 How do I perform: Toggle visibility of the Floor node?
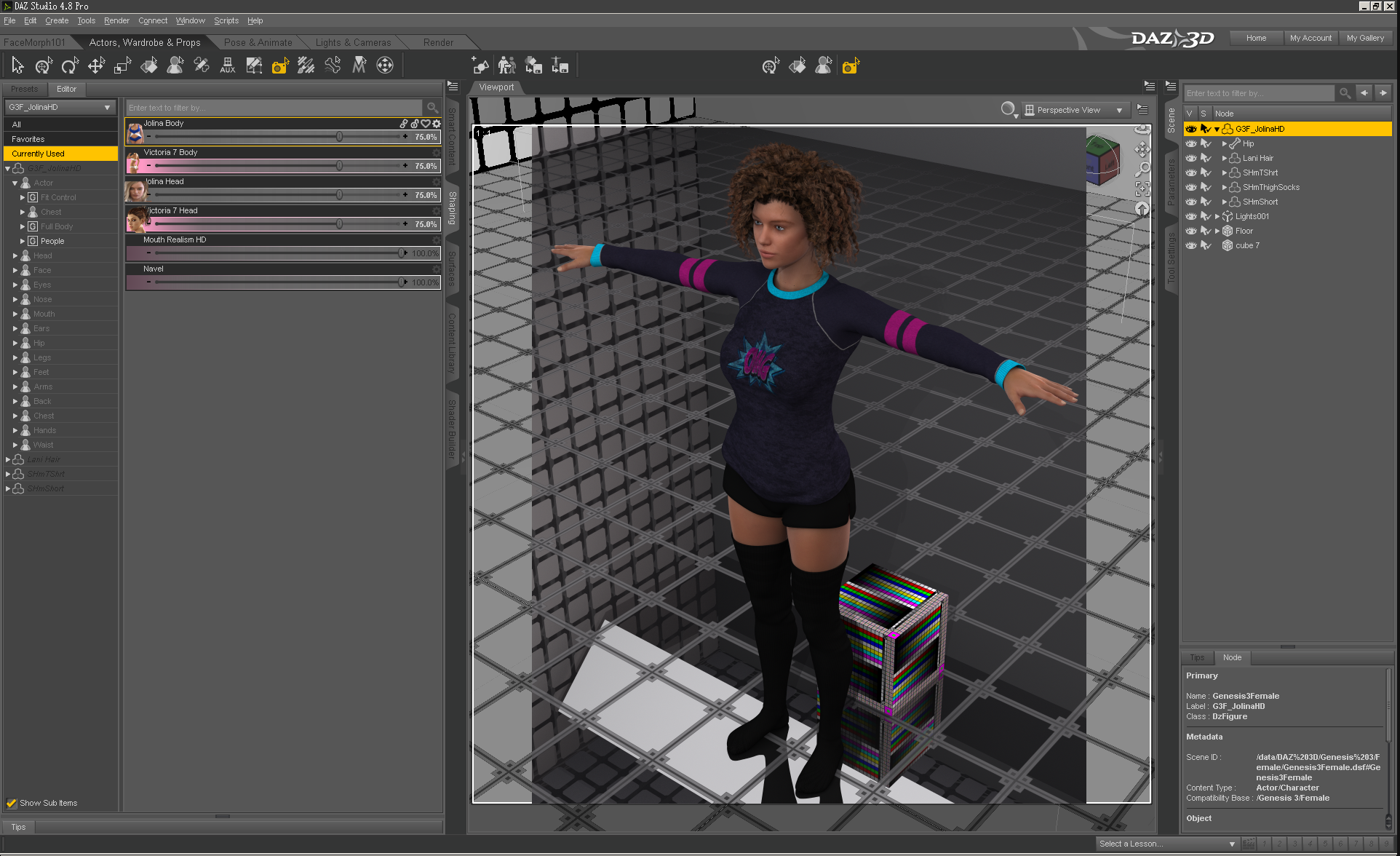coord(1191,231)
